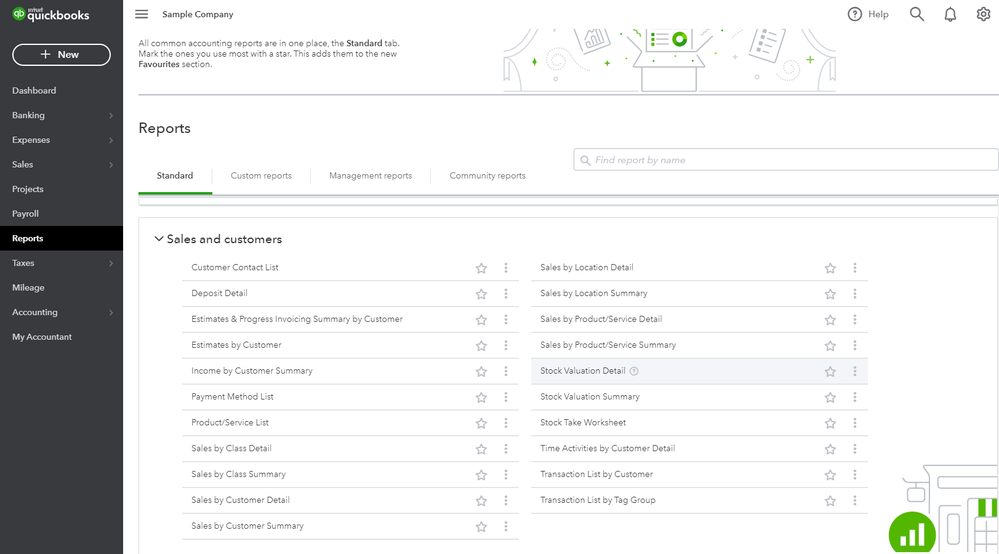Viewport: 999px width, 554px height.
Task: Switch to the Custom reports tab
Action: (x=261, y=176)
